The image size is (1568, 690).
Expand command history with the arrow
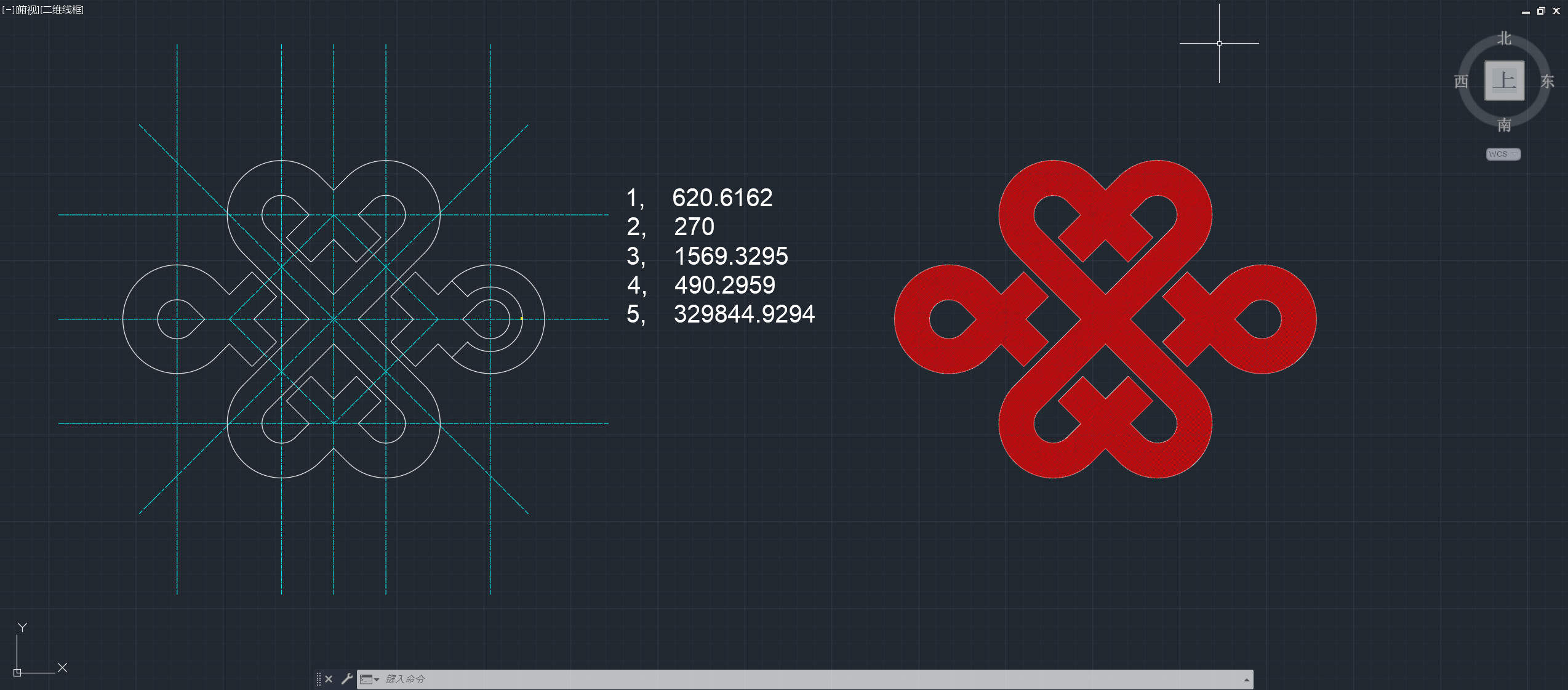coord(1246,680)
